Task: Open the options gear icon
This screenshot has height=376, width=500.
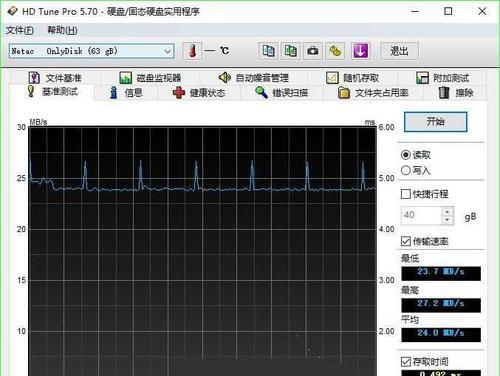Action: coord(335,51)
